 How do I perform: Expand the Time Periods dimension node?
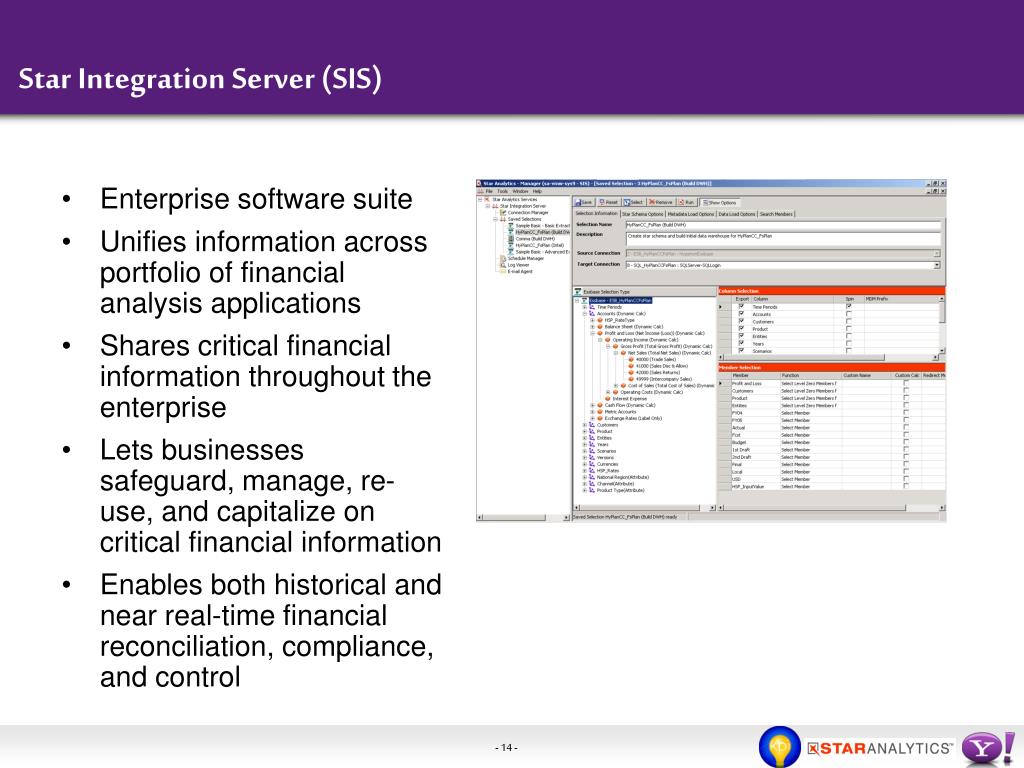(x=585, y=307)
